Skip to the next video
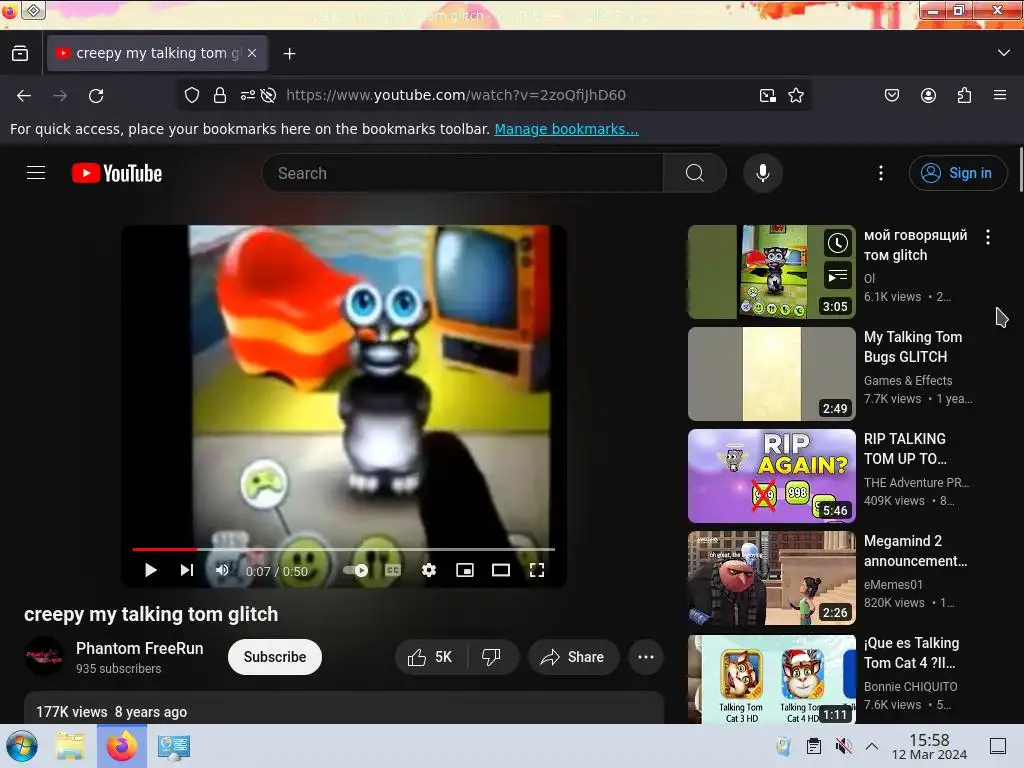Screen dimensions: 1024x768 [187, 570]
